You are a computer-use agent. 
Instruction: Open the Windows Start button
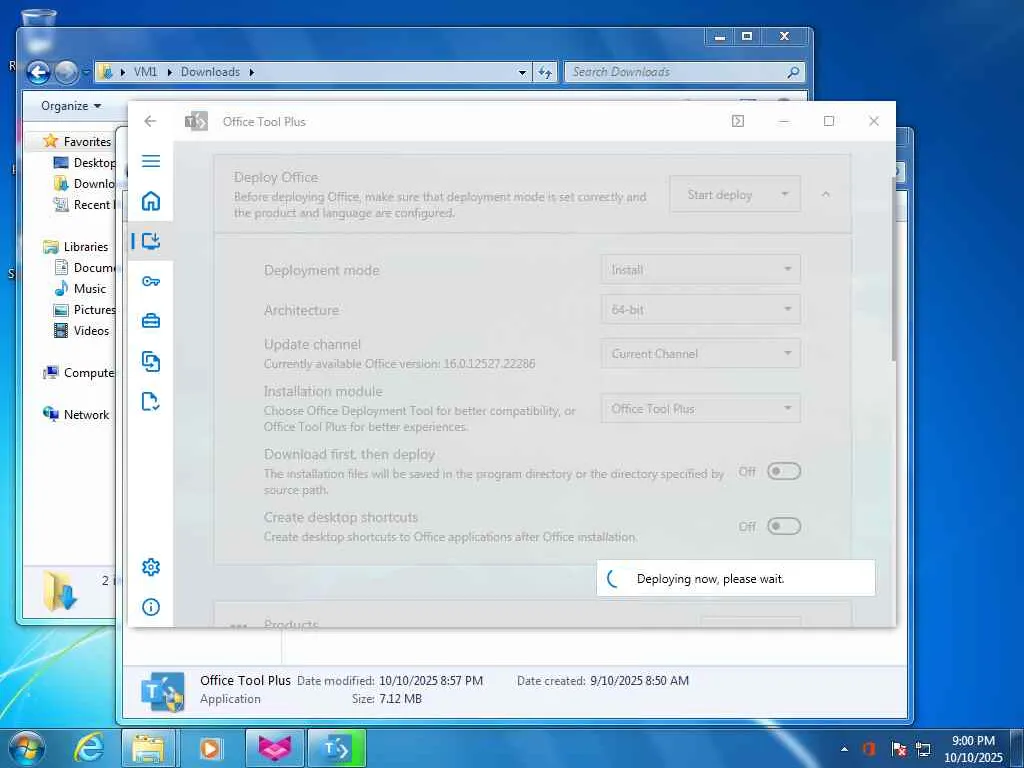[x=26, y=748]
